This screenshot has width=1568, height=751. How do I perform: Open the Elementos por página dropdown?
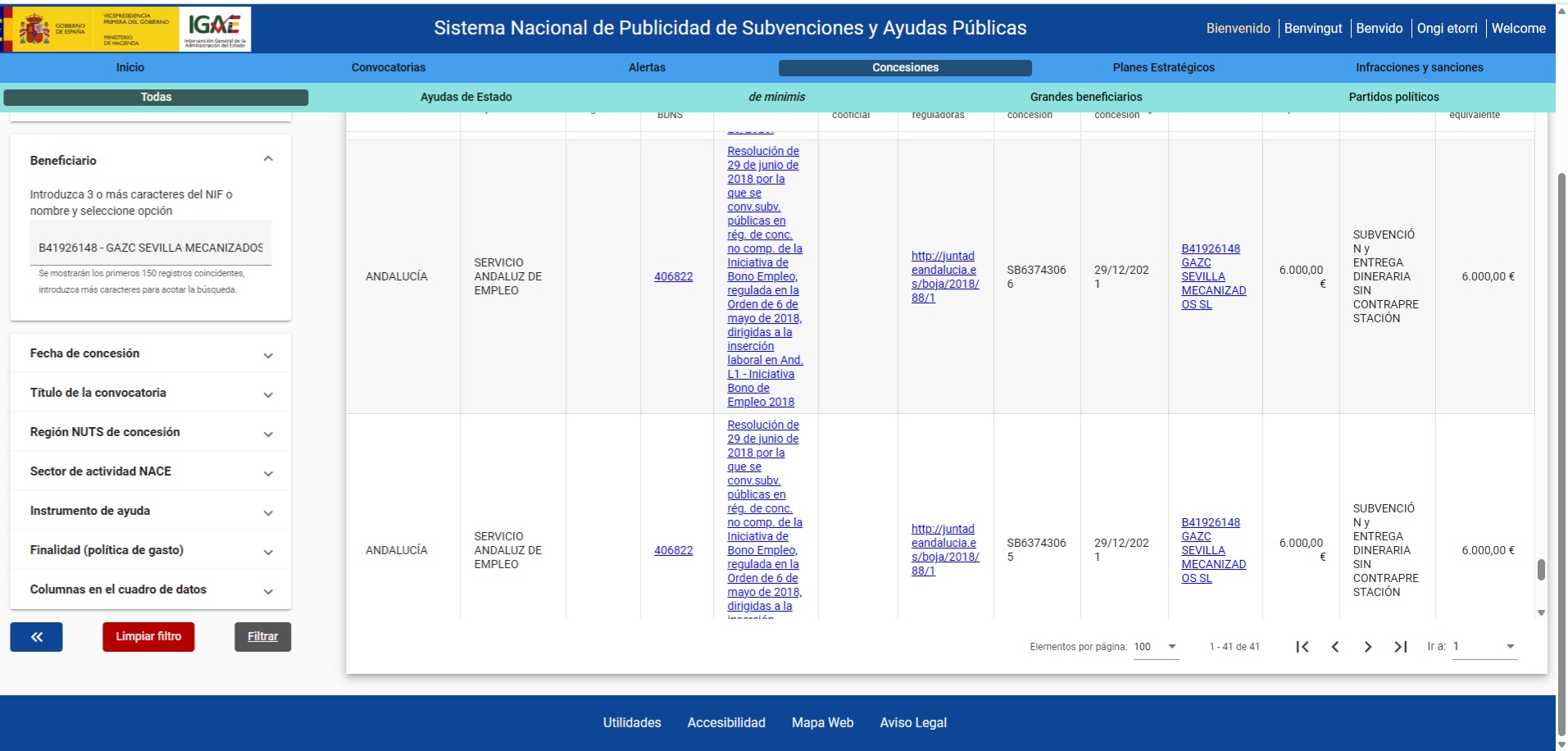click(x=1156, y=647)
